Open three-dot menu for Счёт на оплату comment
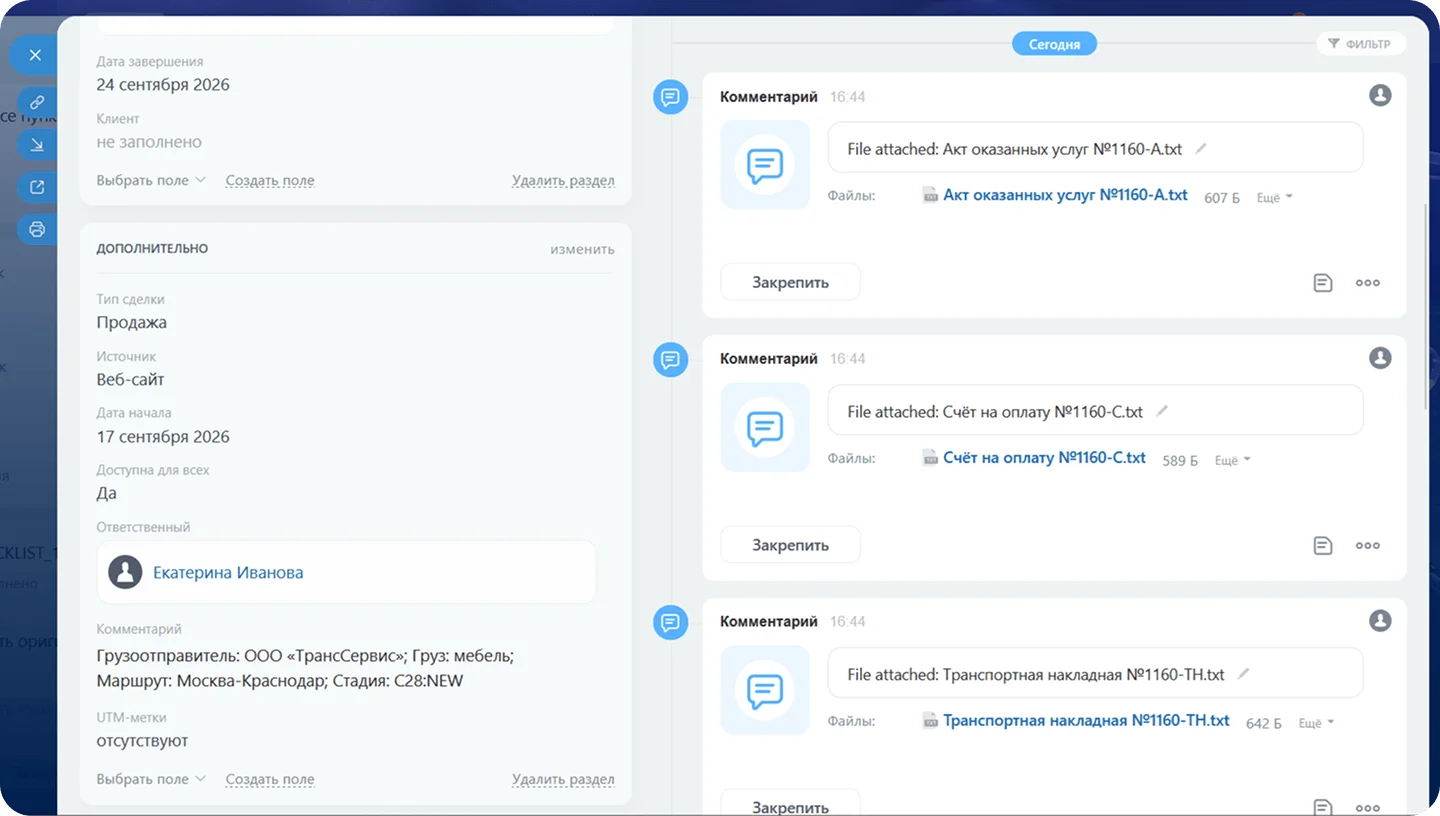 point(1368,546)
